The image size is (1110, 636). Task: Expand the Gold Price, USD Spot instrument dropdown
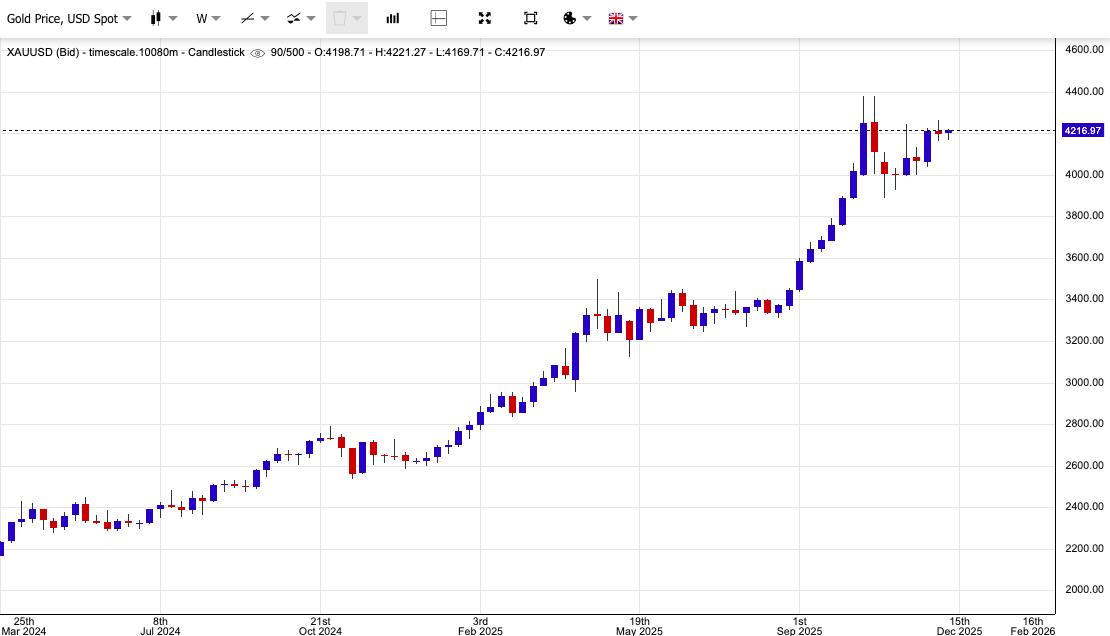click(x=69, y=18)
